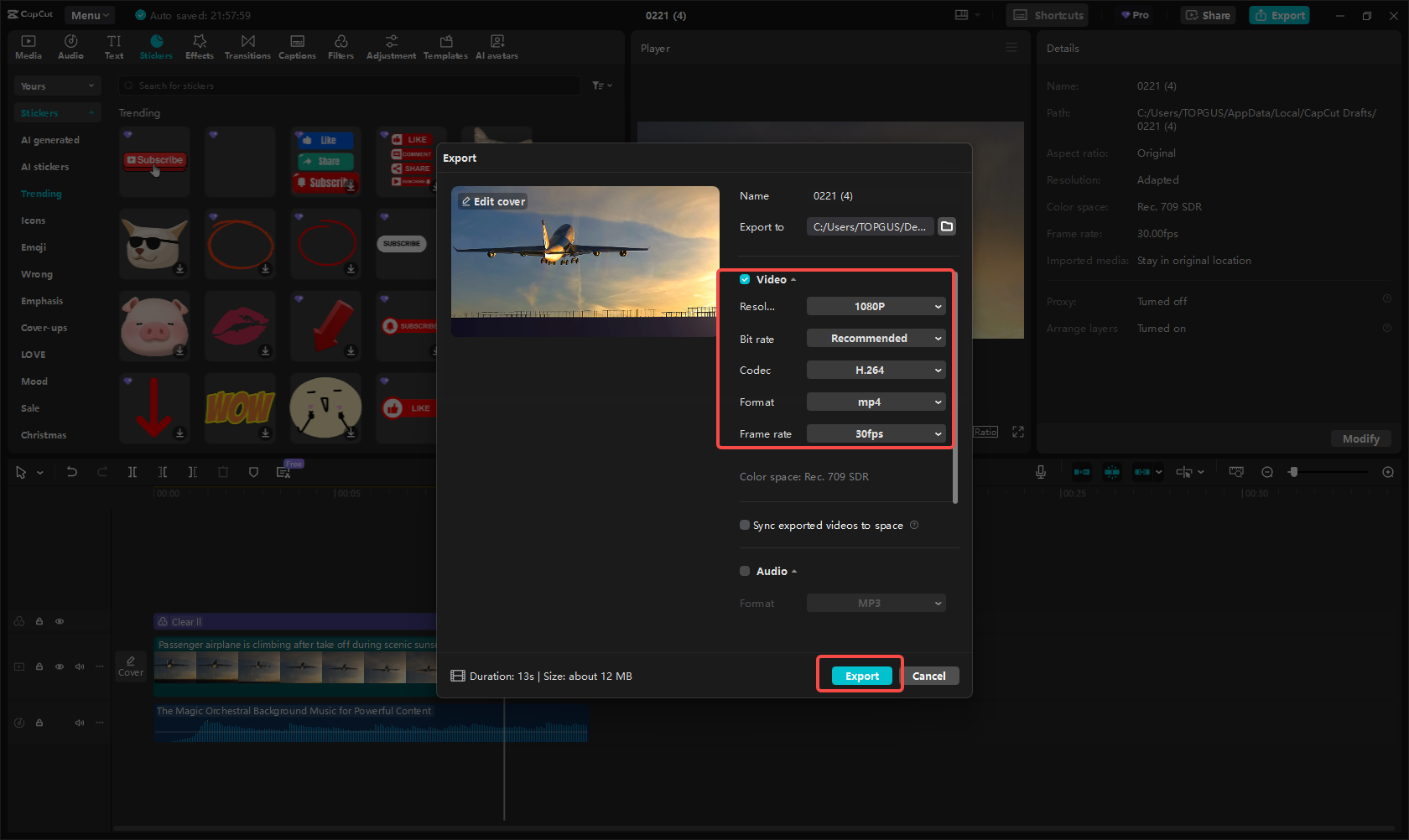Open the Resolution dropdown showing 1080P
The height and width of the screenshot is (840, 1409).
coord(876,306)
